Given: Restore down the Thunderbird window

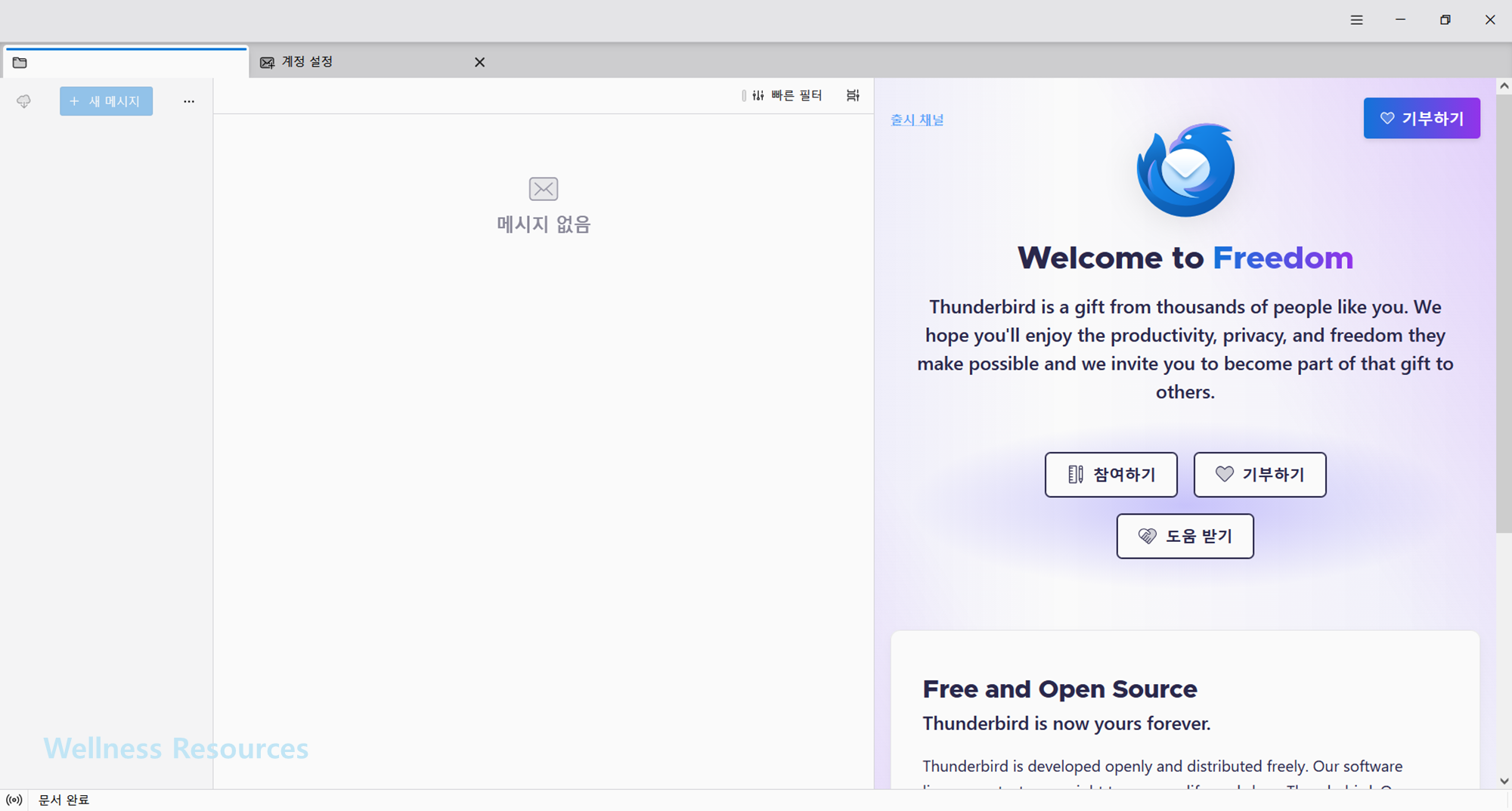Looking at the screenshot, I should point(1445,20).
